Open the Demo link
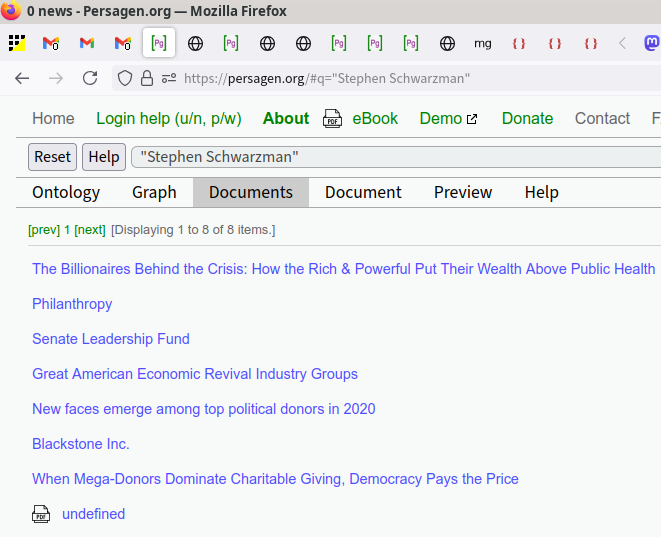The height and width of the screenshot is (537, 661). point(441,118)
